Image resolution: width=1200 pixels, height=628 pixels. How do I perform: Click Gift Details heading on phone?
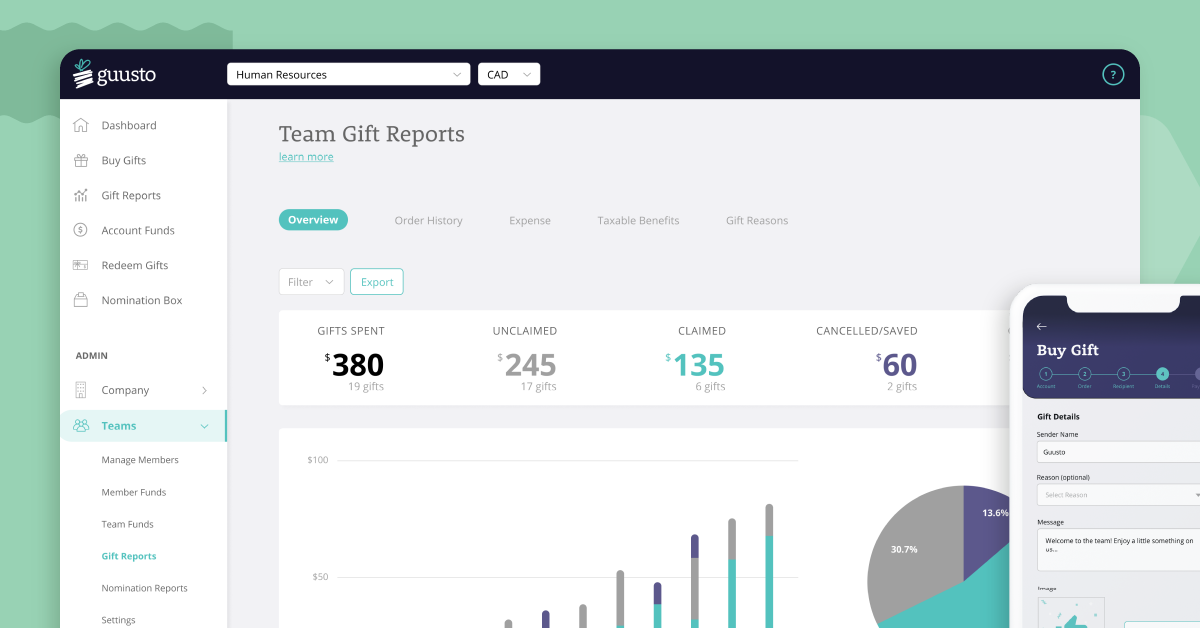[x=1058, y=417]
